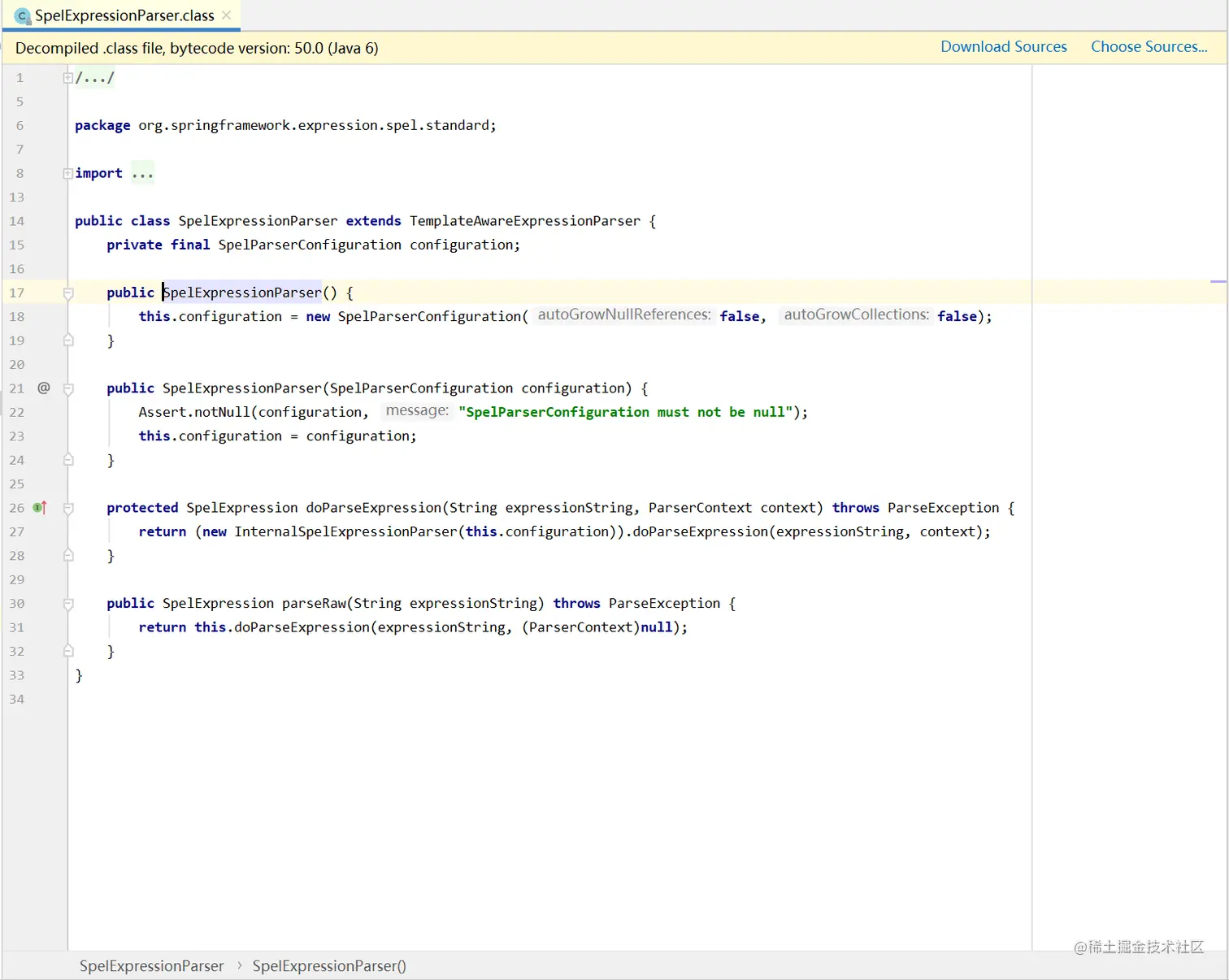The width and height of the screenshot is (1229, 980).
Task: Collapse the constructor fold at line 21
Action: click(x=68, y=389)
